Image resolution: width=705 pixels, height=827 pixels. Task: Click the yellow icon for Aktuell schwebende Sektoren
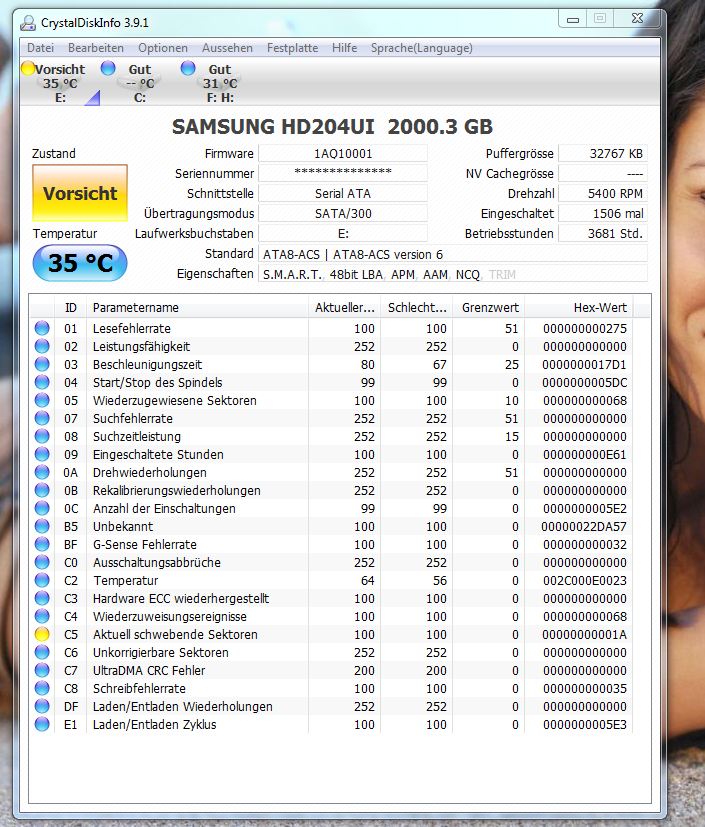coord(42,634)
